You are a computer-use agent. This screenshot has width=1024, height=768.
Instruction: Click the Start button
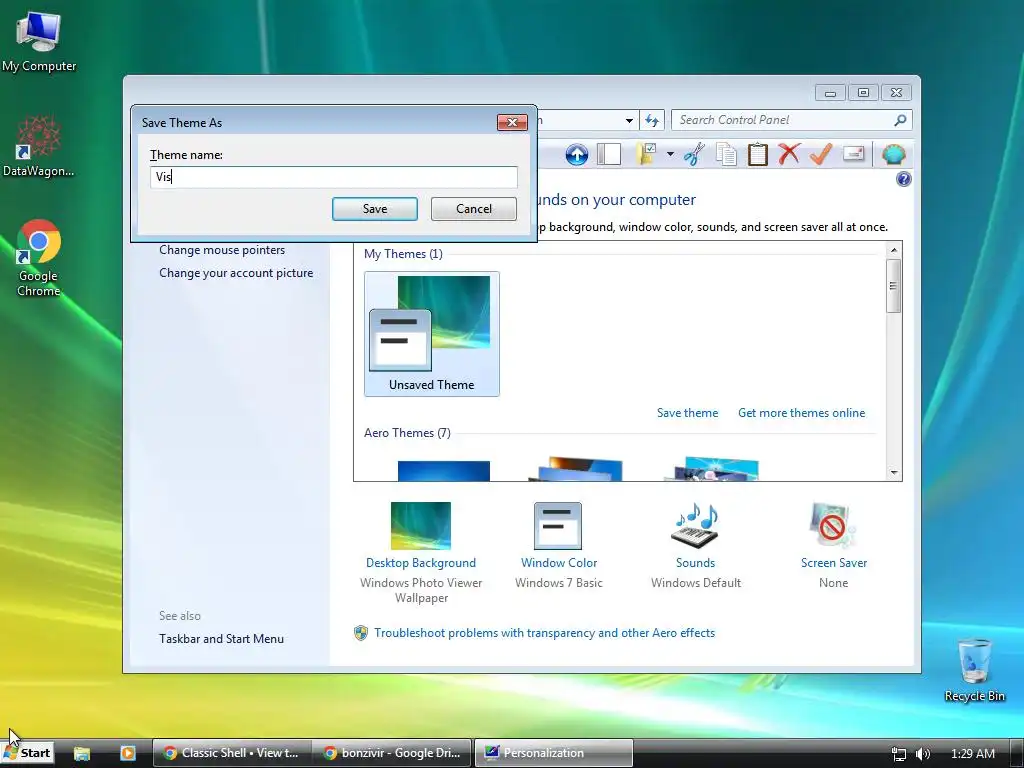tap(26, 753)
